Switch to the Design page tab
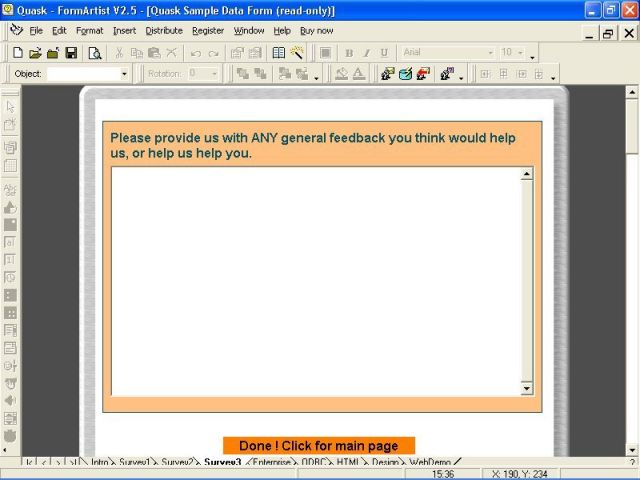Image resolution: width=640 pixels, height=480 pixels. [x=385, y=462]
